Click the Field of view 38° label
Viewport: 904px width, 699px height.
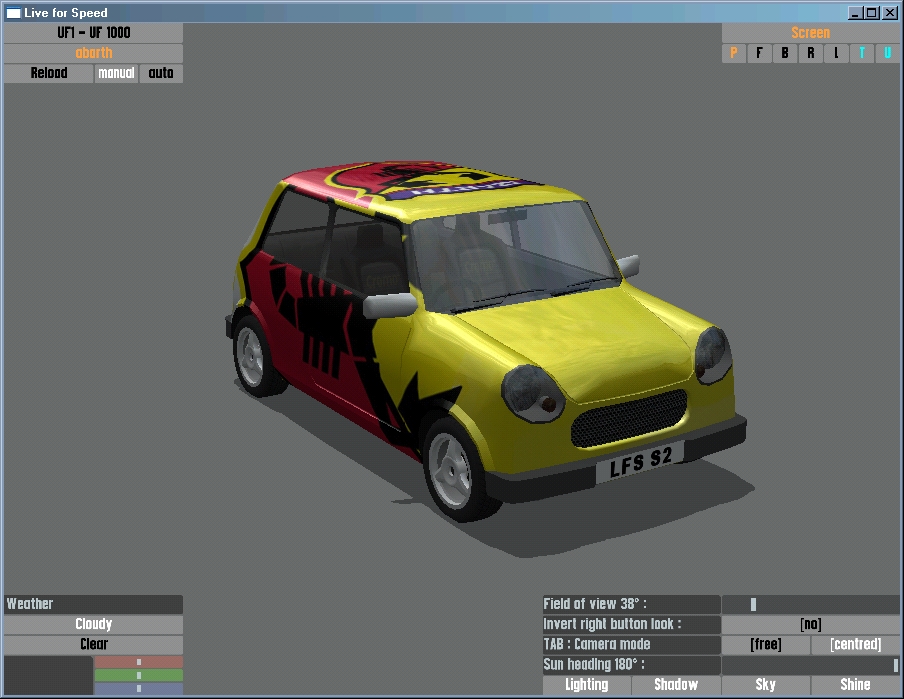pos(631,604)
